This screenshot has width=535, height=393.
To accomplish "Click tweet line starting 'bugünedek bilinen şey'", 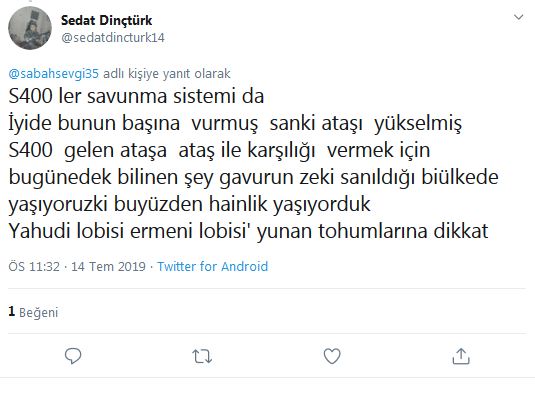I will tap(254, 177).
